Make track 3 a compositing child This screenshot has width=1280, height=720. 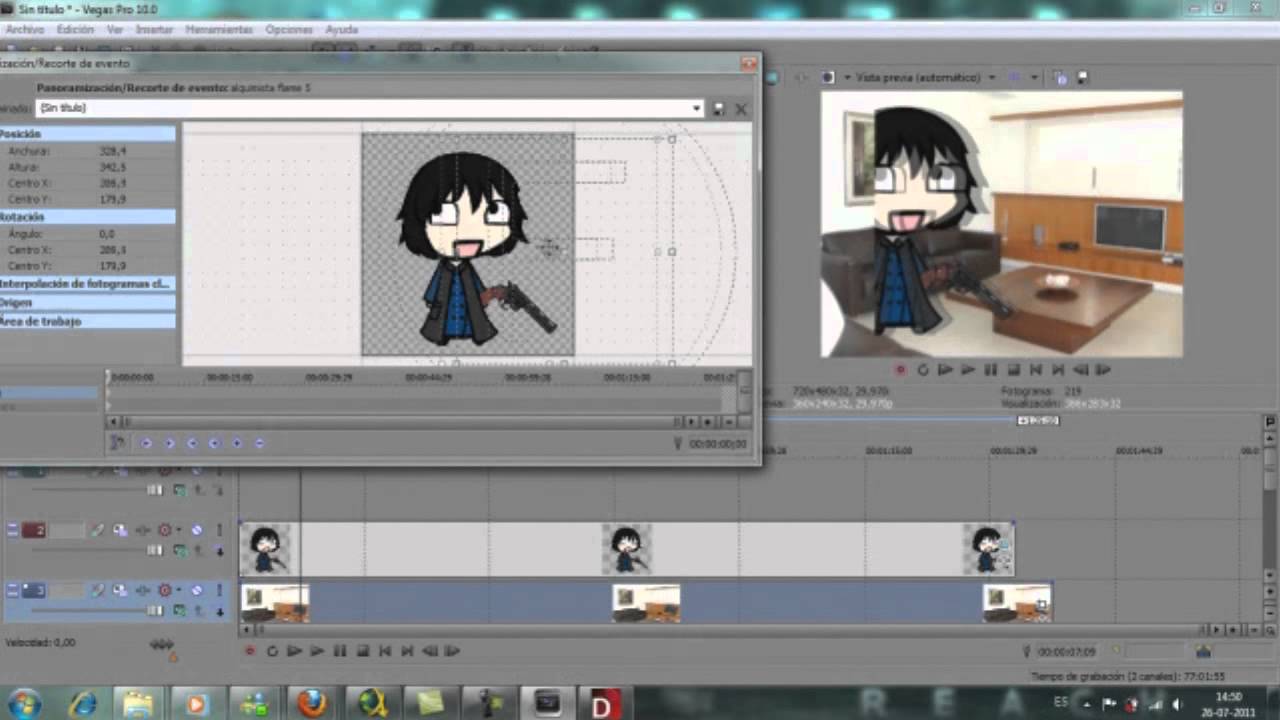[219, 610]
